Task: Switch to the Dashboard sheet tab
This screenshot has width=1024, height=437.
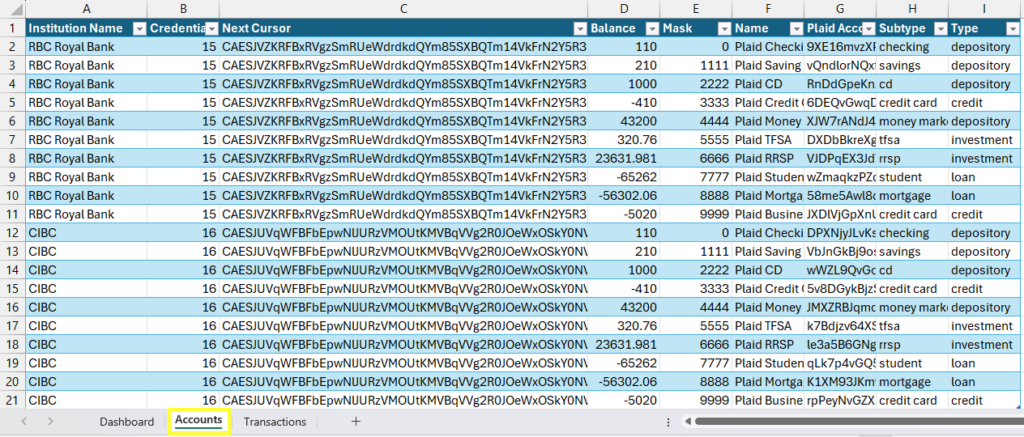Action: (x=126, y=422)
